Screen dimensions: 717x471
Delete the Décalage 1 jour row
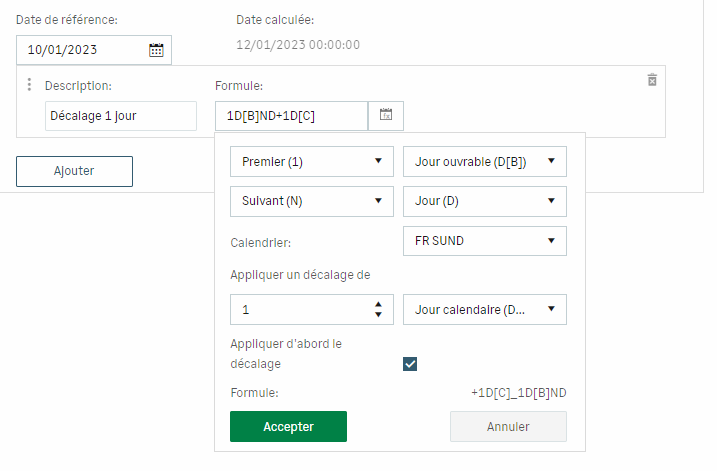(652, 80)
